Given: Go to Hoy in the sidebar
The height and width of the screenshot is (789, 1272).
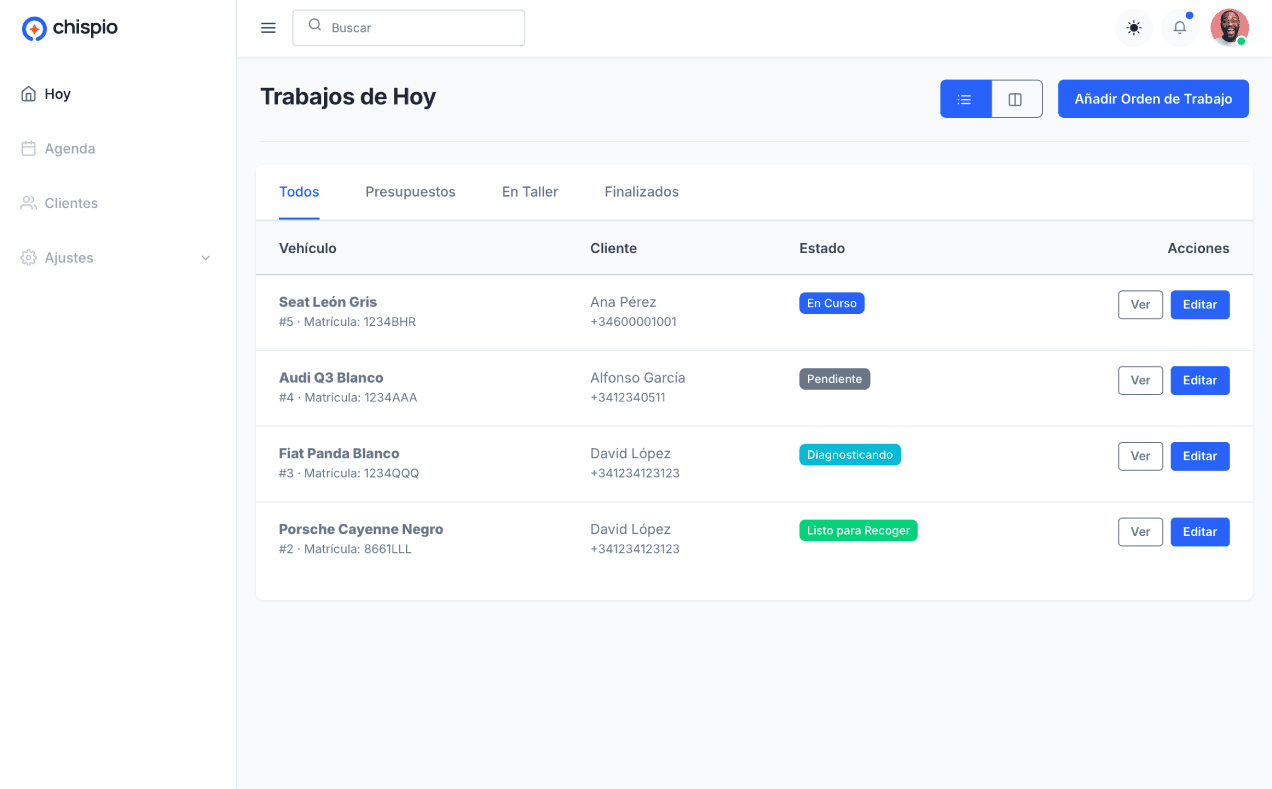Looking at the screenshot, I should [x=57, y=94].
